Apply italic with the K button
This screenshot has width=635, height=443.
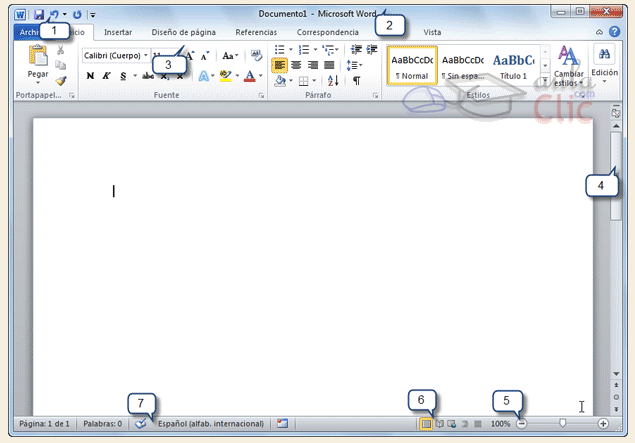click(106, 75)
